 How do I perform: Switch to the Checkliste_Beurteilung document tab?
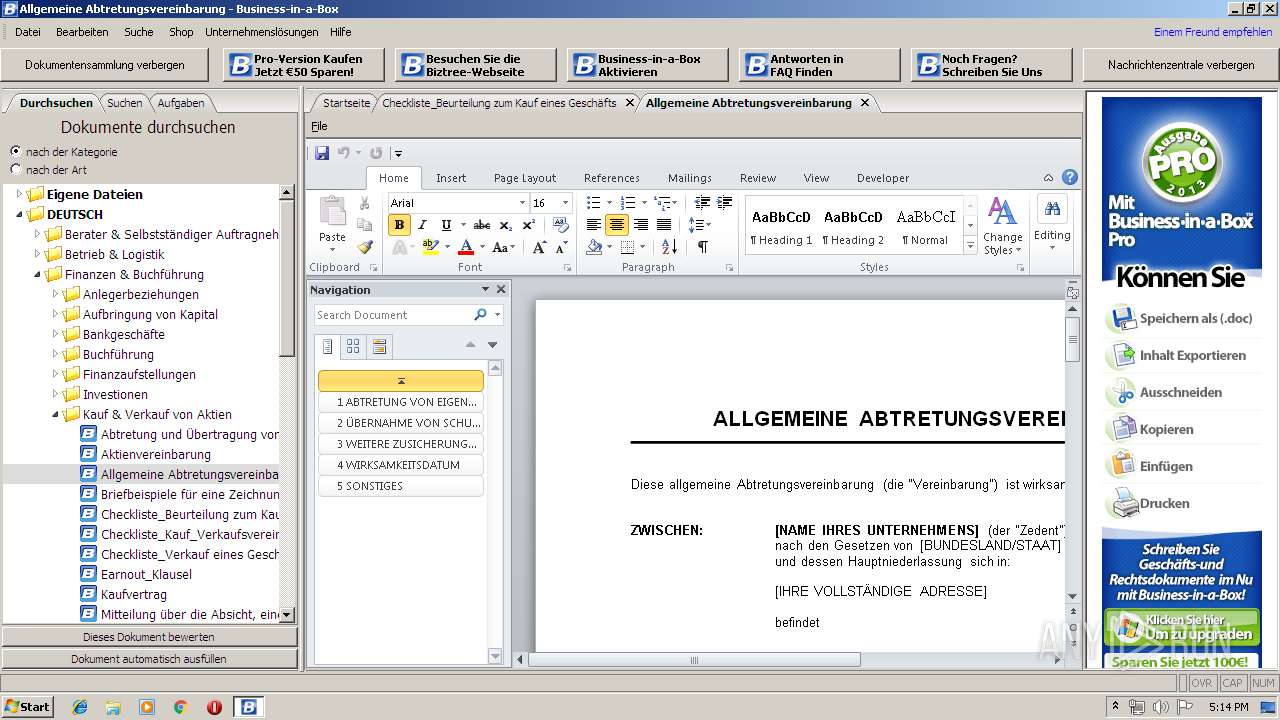pyautogui.click(x=499, y=103)
